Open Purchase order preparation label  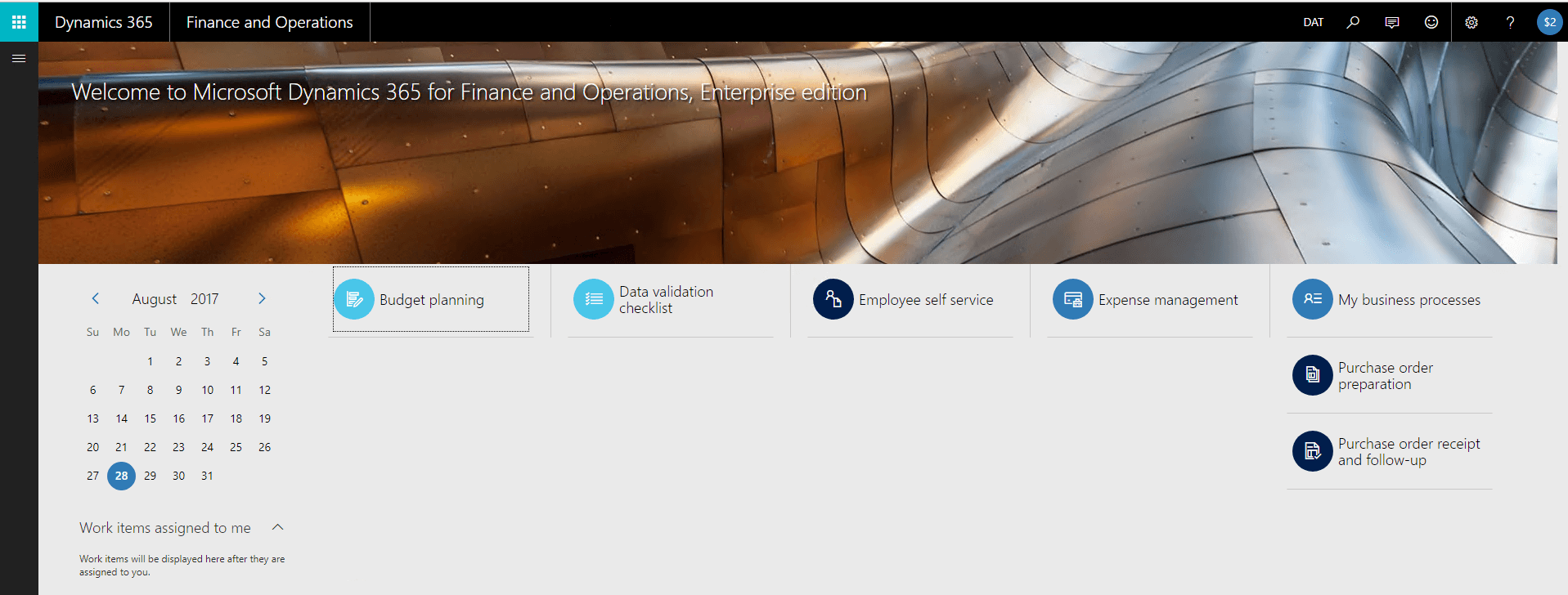point(1386,376)
